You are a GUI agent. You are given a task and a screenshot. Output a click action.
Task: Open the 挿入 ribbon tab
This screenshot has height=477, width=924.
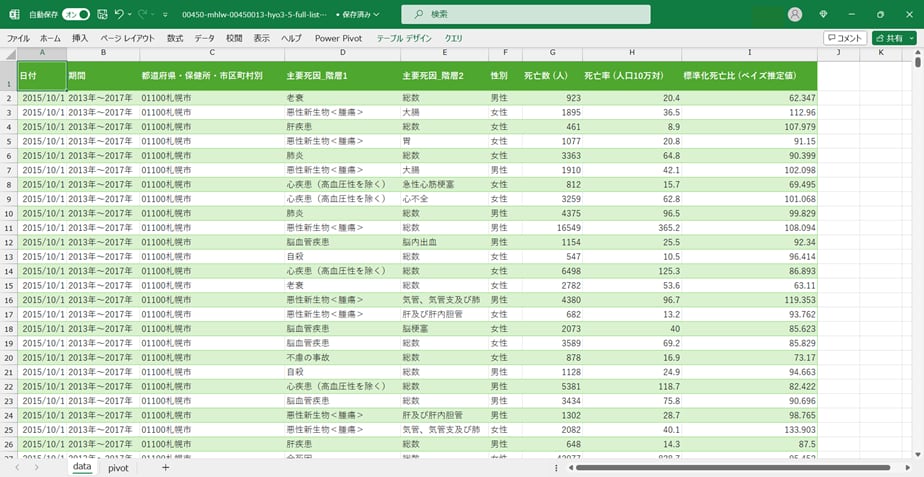80,38
